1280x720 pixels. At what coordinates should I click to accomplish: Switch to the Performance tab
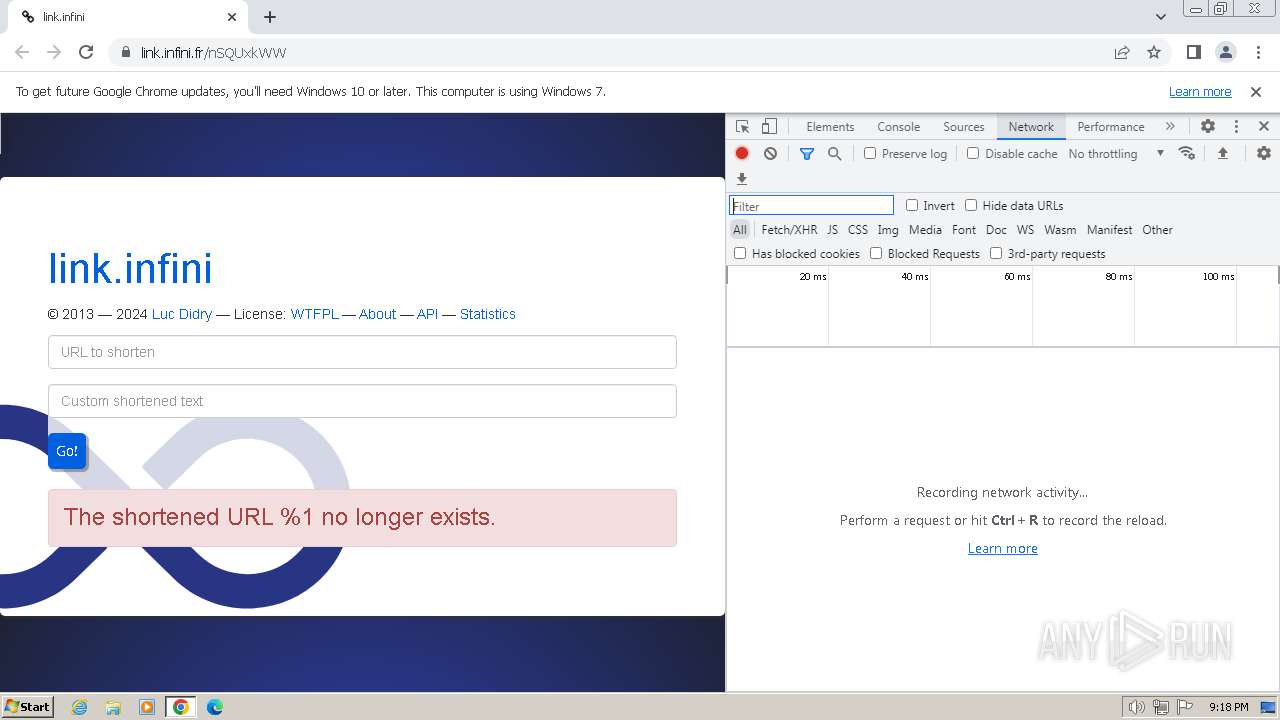(x=1111, y=127)
